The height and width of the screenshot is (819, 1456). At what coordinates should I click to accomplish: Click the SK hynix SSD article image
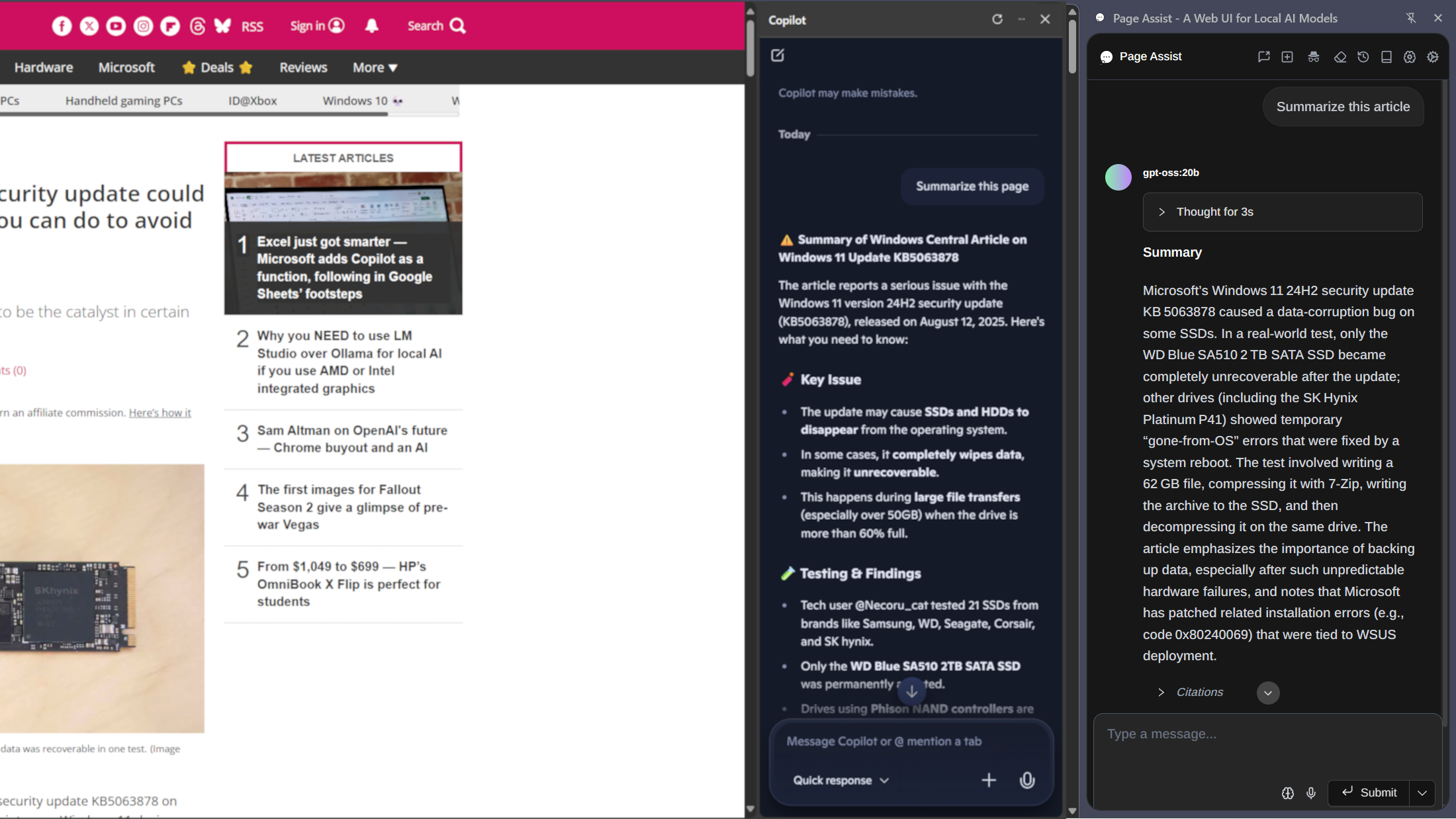(x=102, y=598)
